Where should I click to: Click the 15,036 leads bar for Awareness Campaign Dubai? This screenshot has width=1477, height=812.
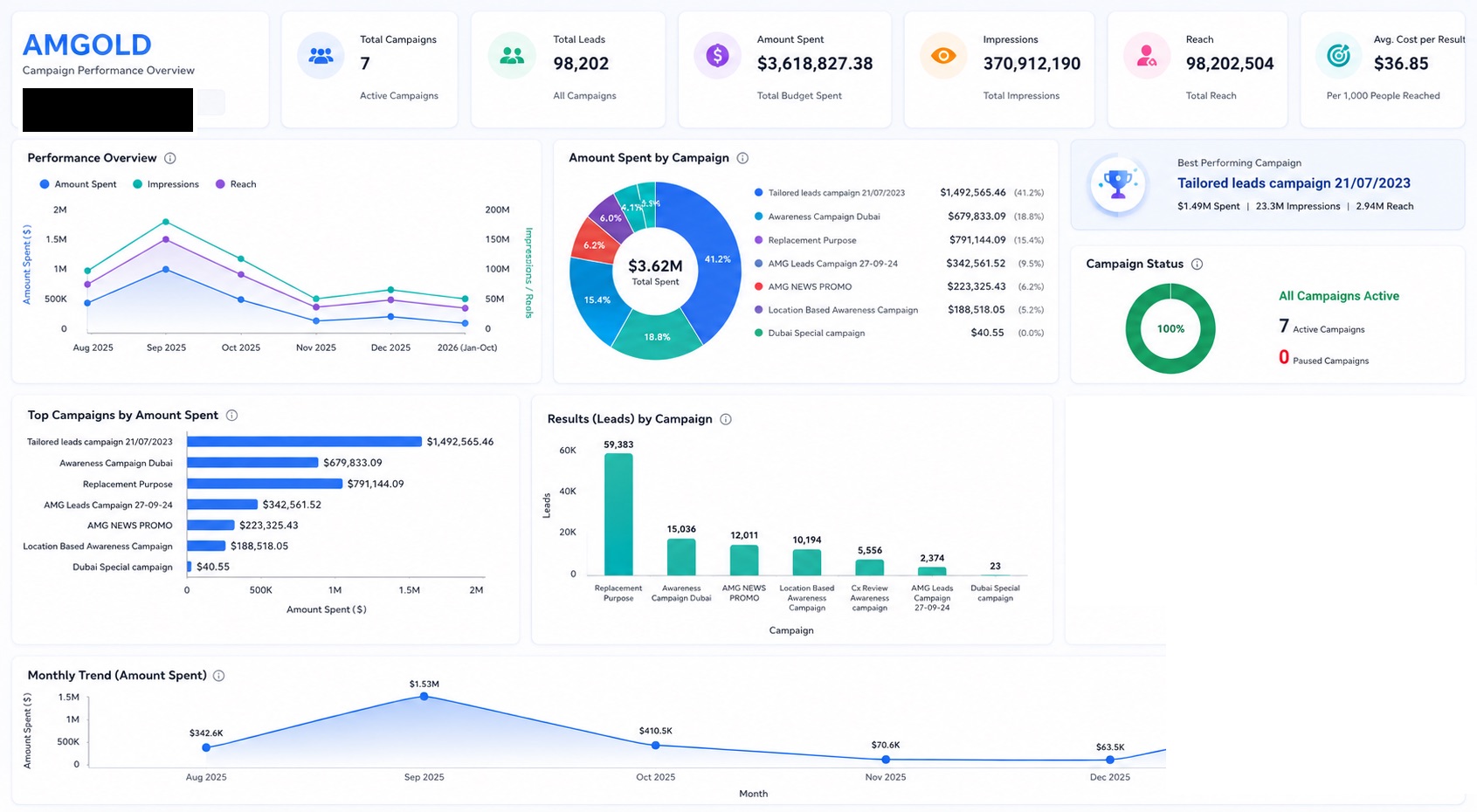(x=681, y=557)
